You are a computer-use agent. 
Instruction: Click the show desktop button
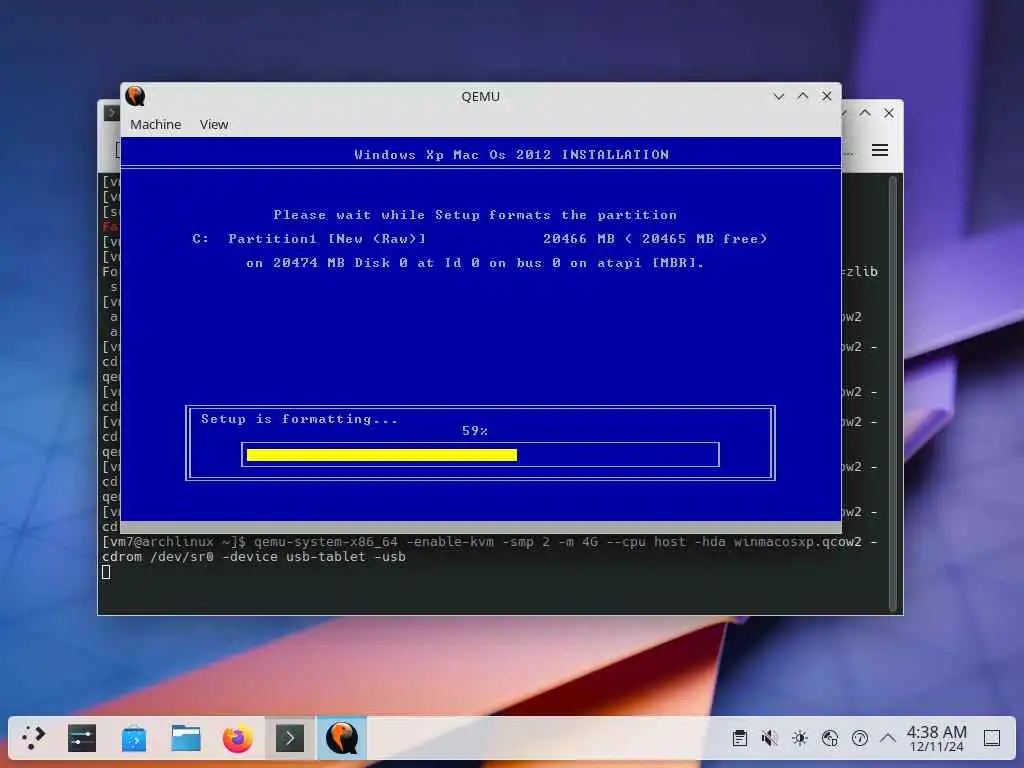(x=992, y=738)
